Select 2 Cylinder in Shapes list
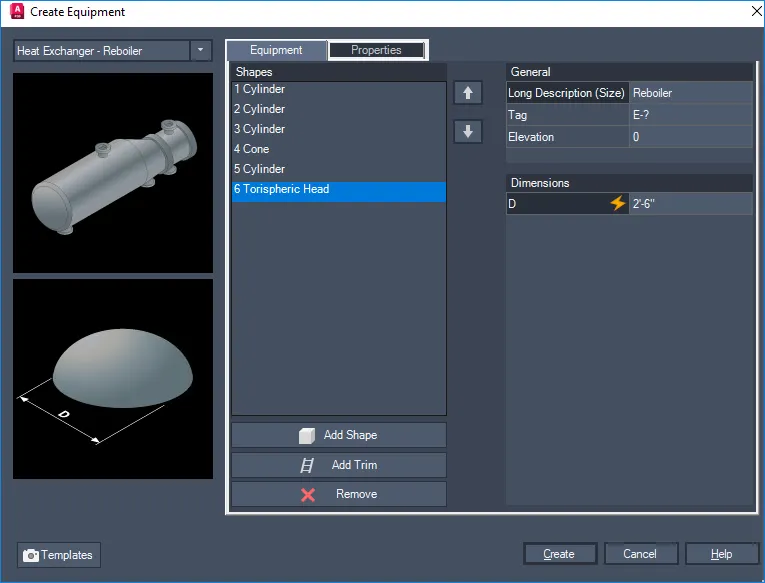This screenshot has width=765, height=583. 339,109
